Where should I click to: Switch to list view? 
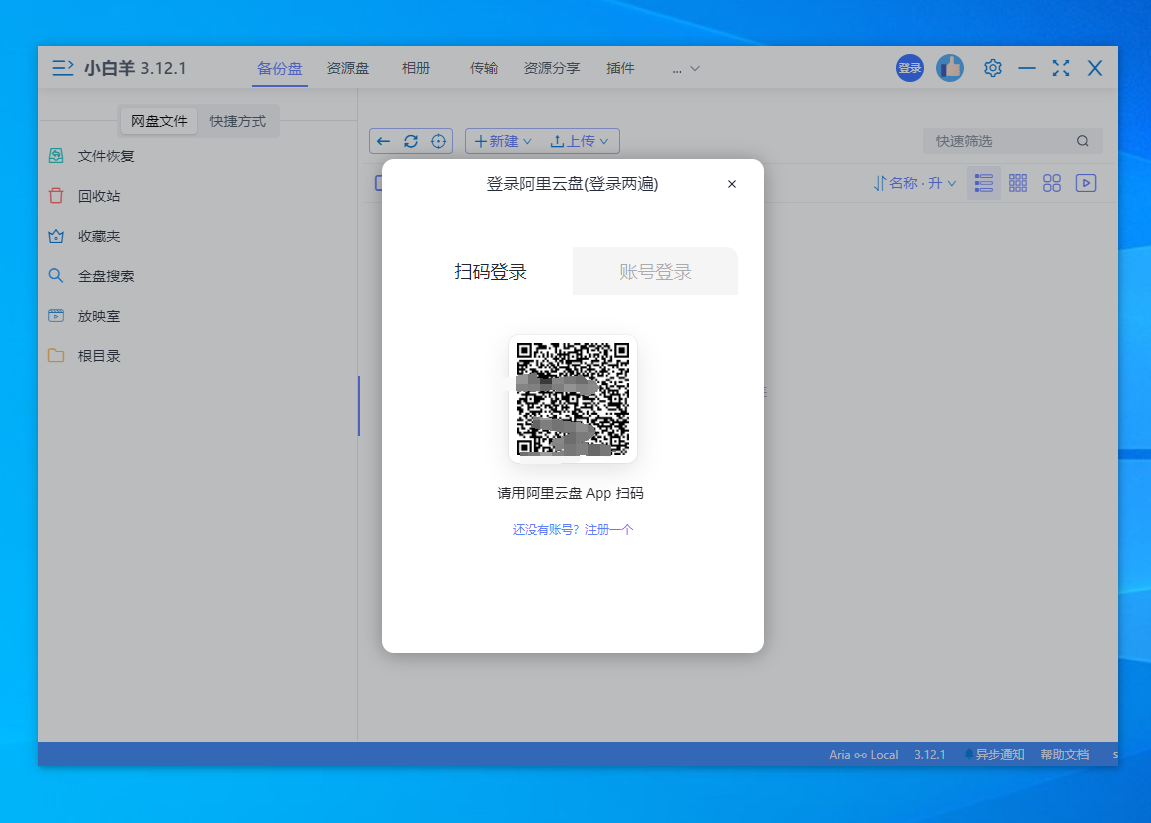tap(984, 183)
